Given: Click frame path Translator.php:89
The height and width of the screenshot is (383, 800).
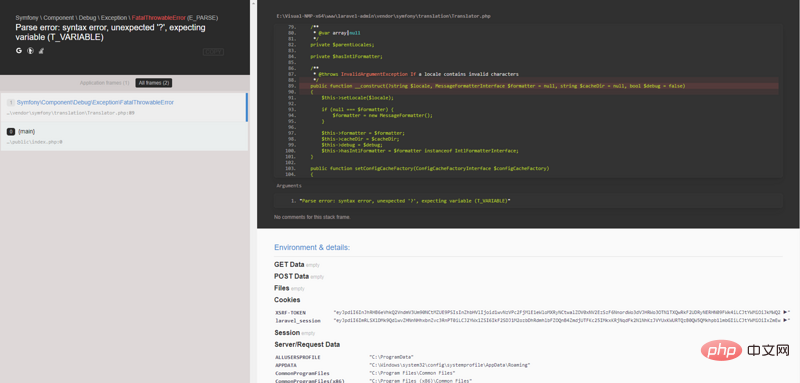Looking at the screenshot, I should (70, 113).
